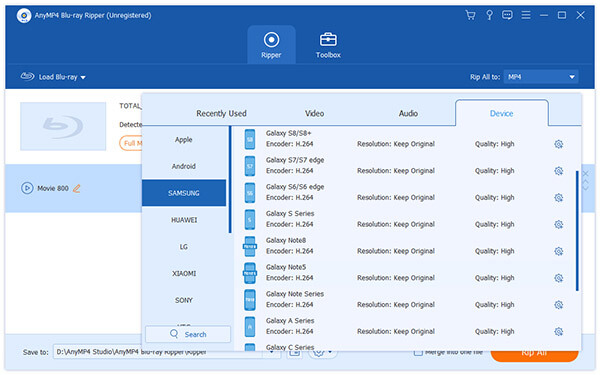
Task: Open the feedback chat icon
Action: [x=507, y=15]
